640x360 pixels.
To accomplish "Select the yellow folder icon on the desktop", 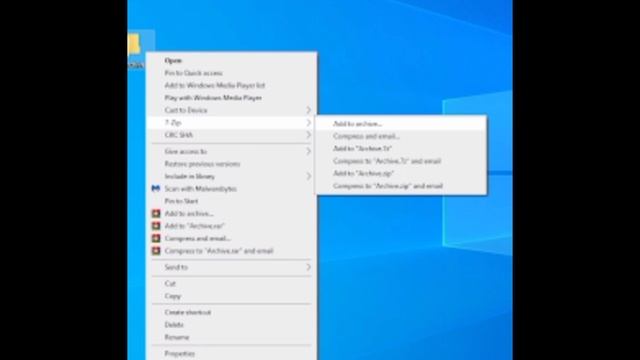I will [x=134, y=45].
